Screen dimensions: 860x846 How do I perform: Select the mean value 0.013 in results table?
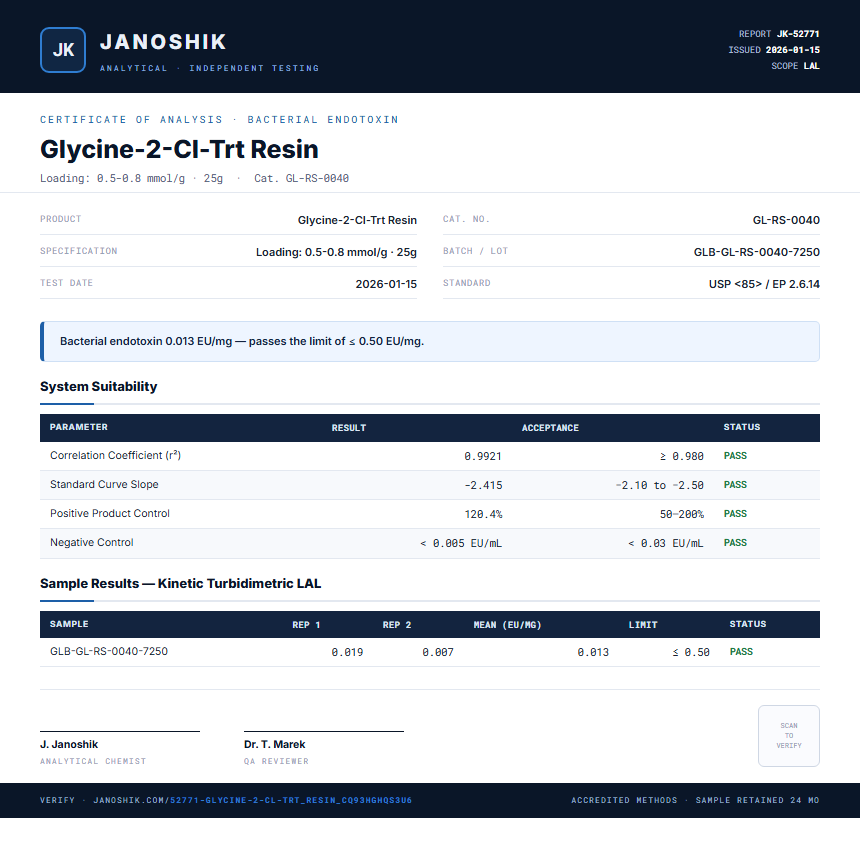point(593,652)
